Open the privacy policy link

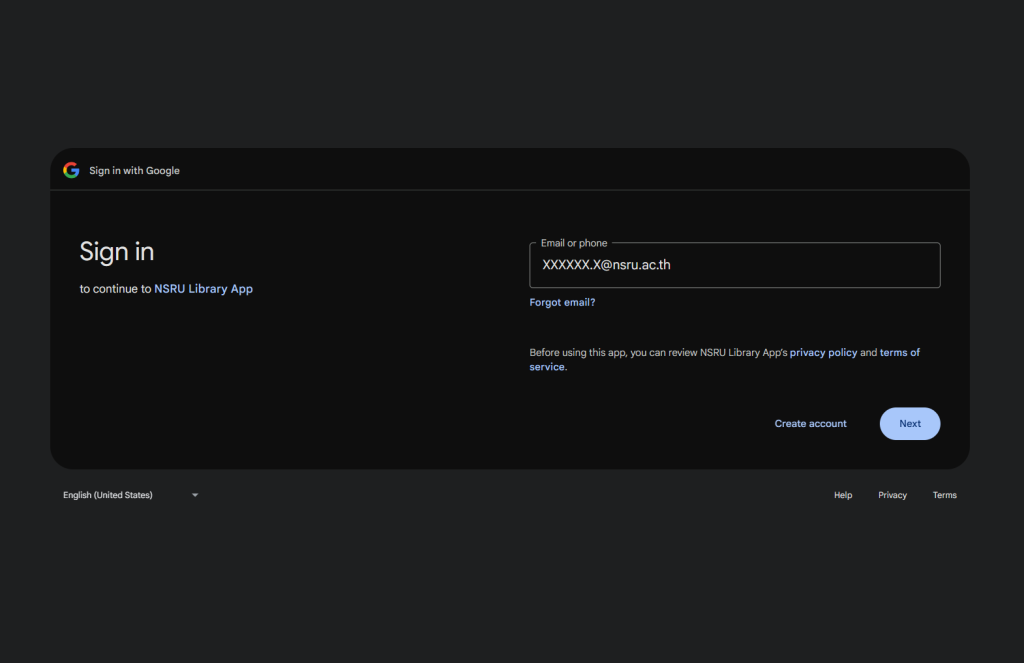point(823,353)
